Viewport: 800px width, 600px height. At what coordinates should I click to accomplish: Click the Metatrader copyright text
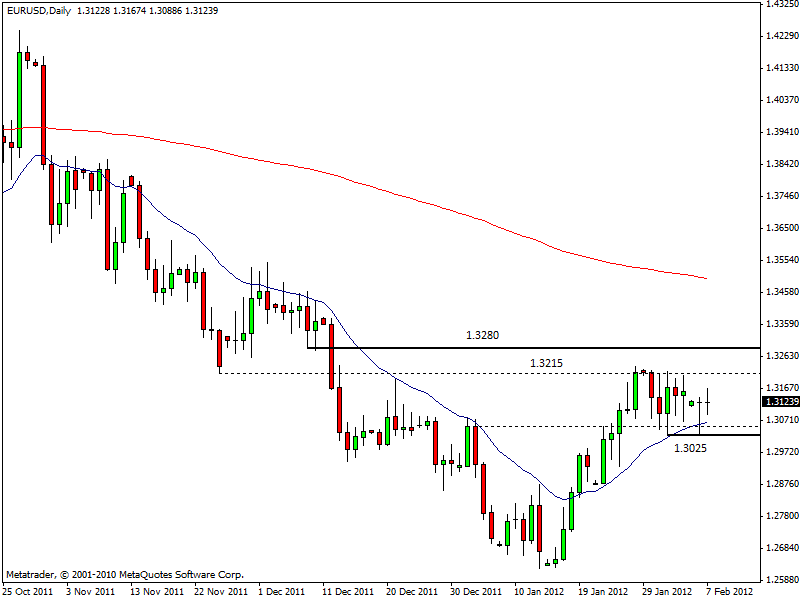pos(125,575)
